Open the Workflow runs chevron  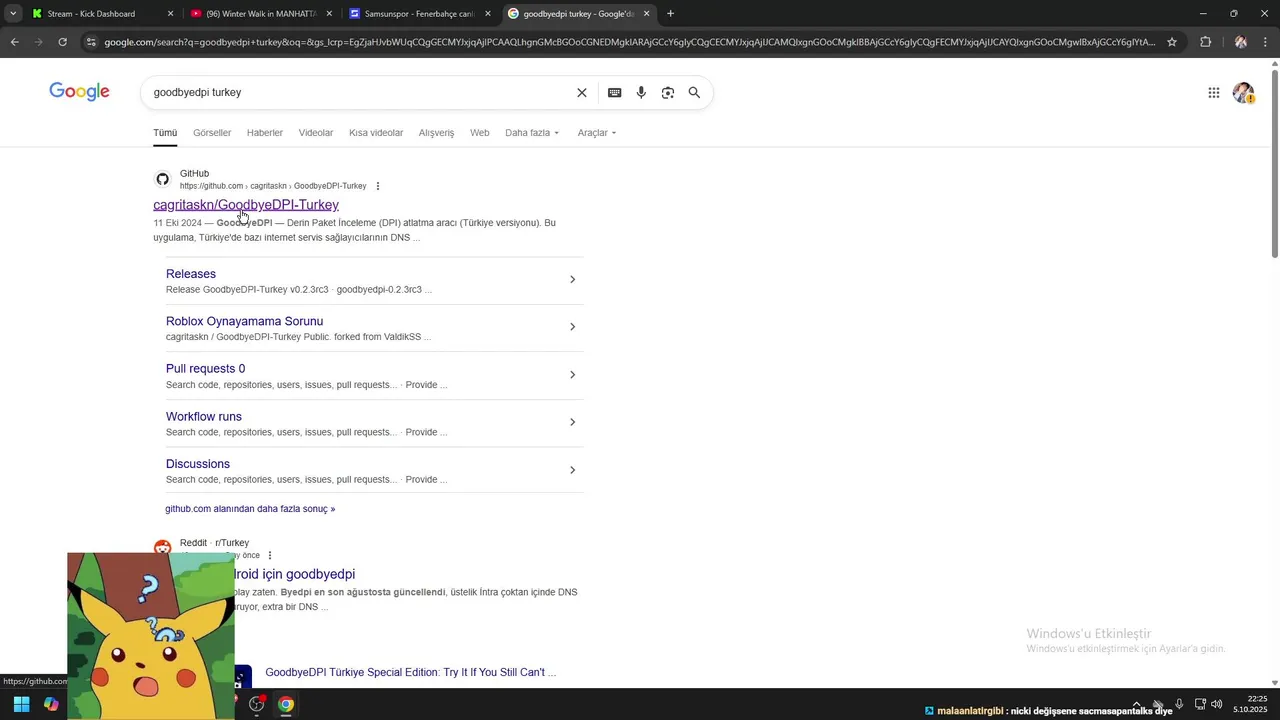[572, 422]
